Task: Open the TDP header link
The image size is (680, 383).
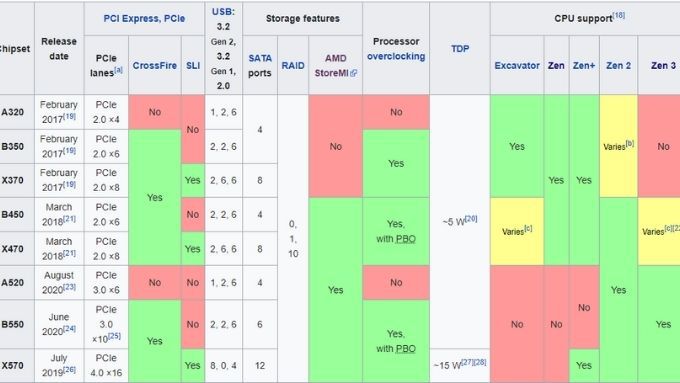Action: [460, 49]
